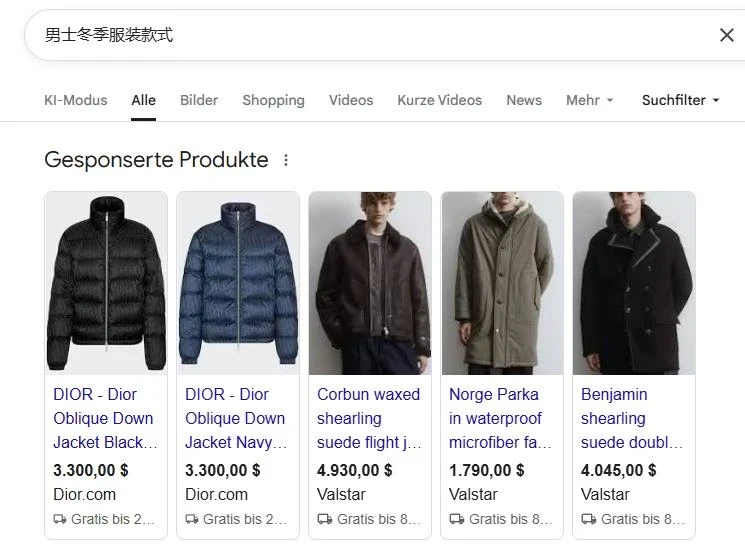Image resolution: width=745 pixels, height=560 pixels.
Task: Switch to the Kurze Videos tab
Action: pos(439,100)
